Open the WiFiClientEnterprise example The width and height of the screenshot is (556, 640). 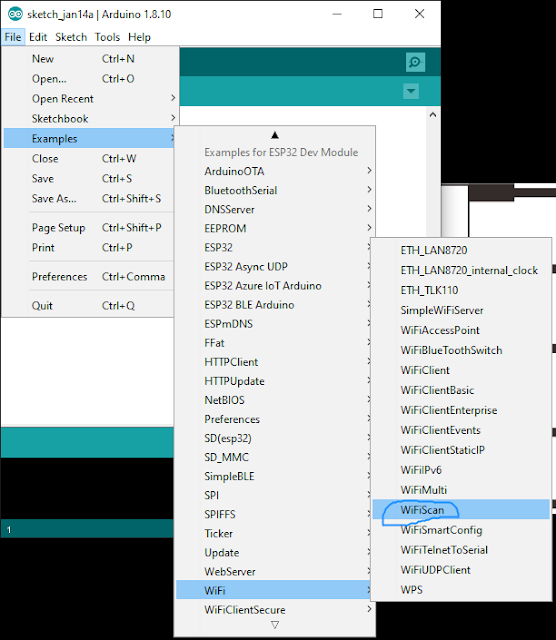coord(461,410)
